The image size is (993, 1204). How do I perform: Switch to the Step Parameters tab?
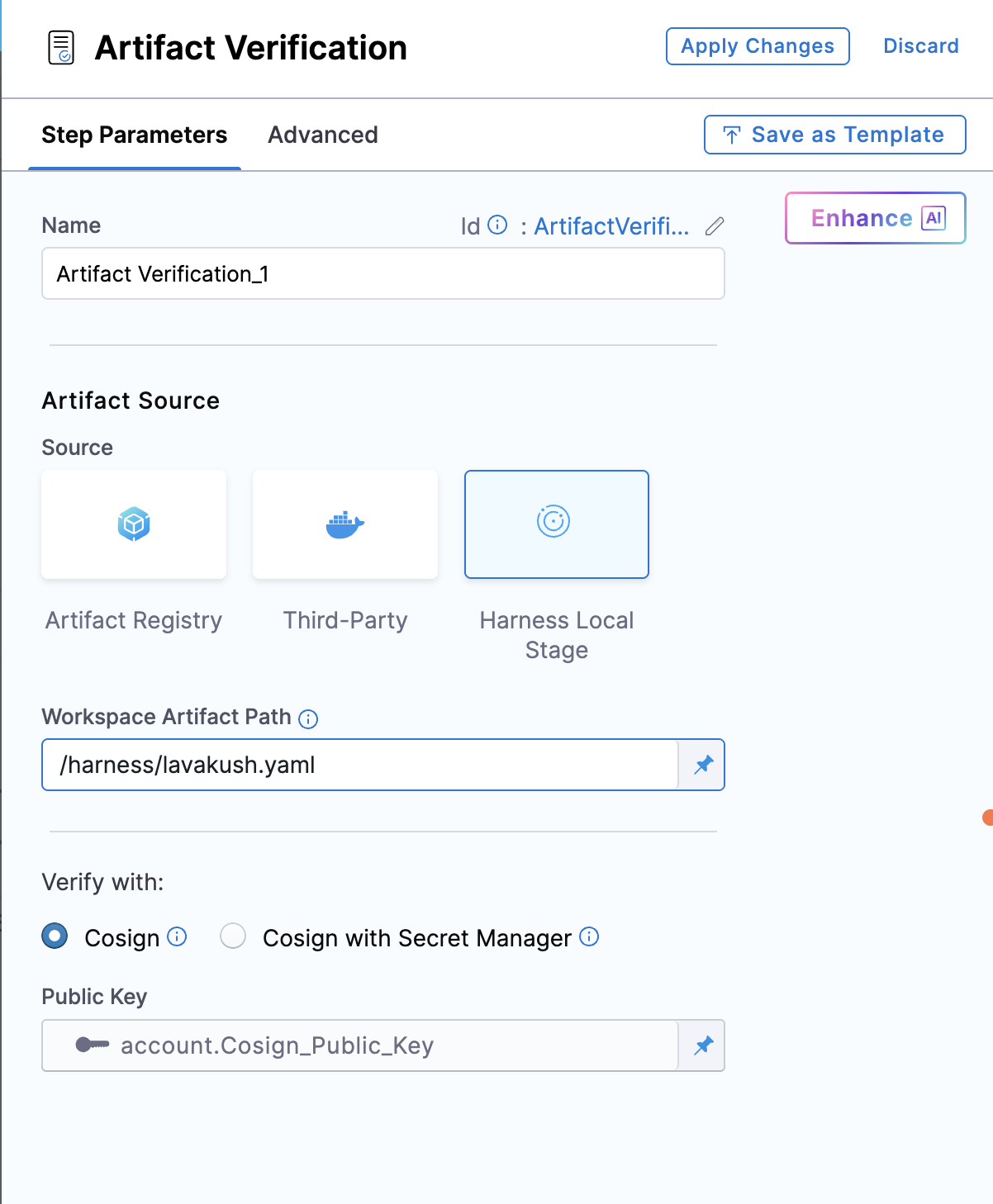click(x=134, y=135)
